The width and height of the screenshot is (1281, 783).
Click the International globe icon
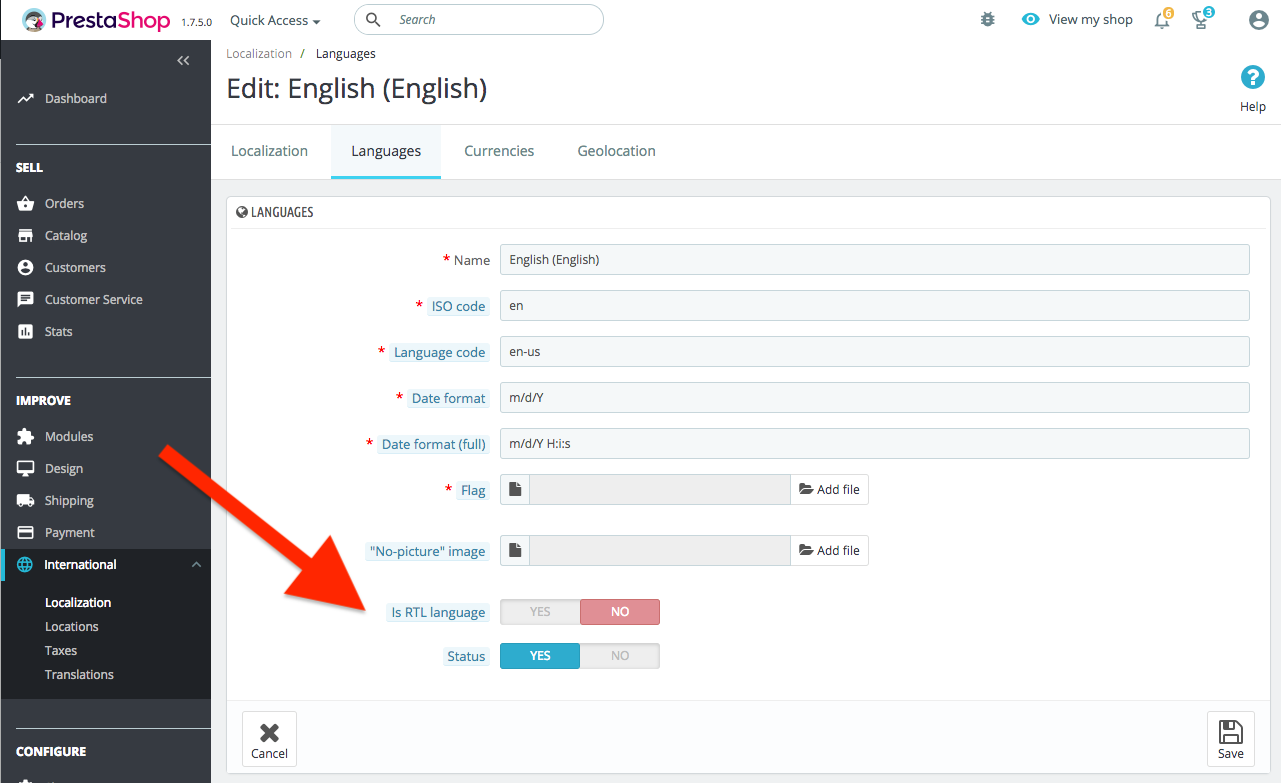25,565
